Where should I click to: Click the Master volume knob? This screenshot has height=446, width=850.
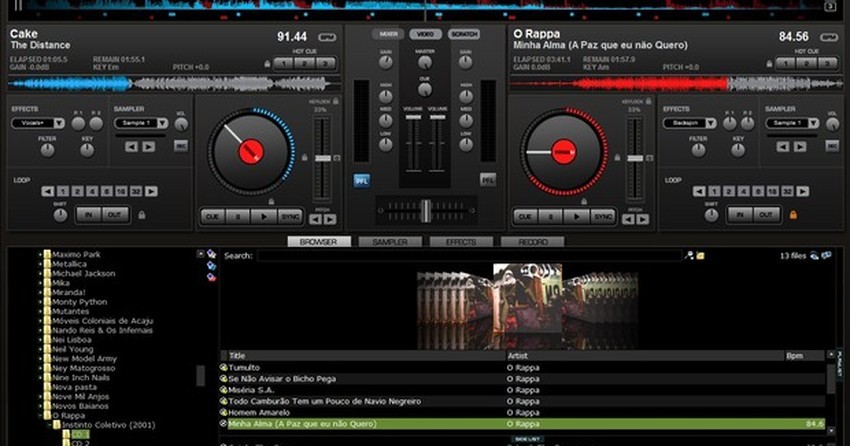[425, 62]
